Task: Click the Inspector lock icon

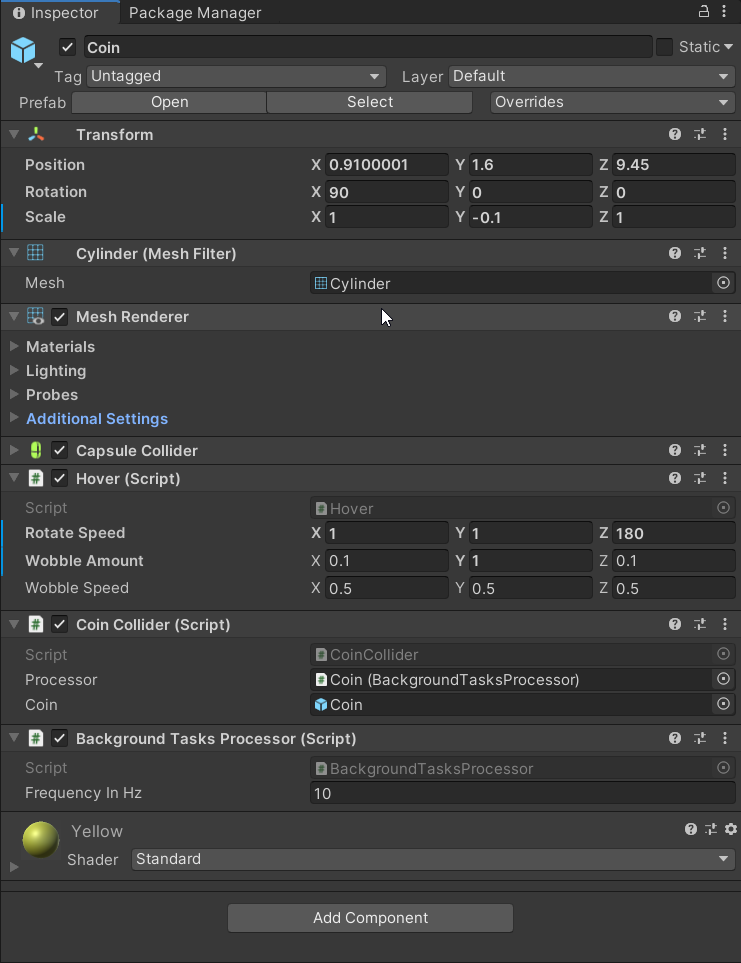Action: point(703,12)
